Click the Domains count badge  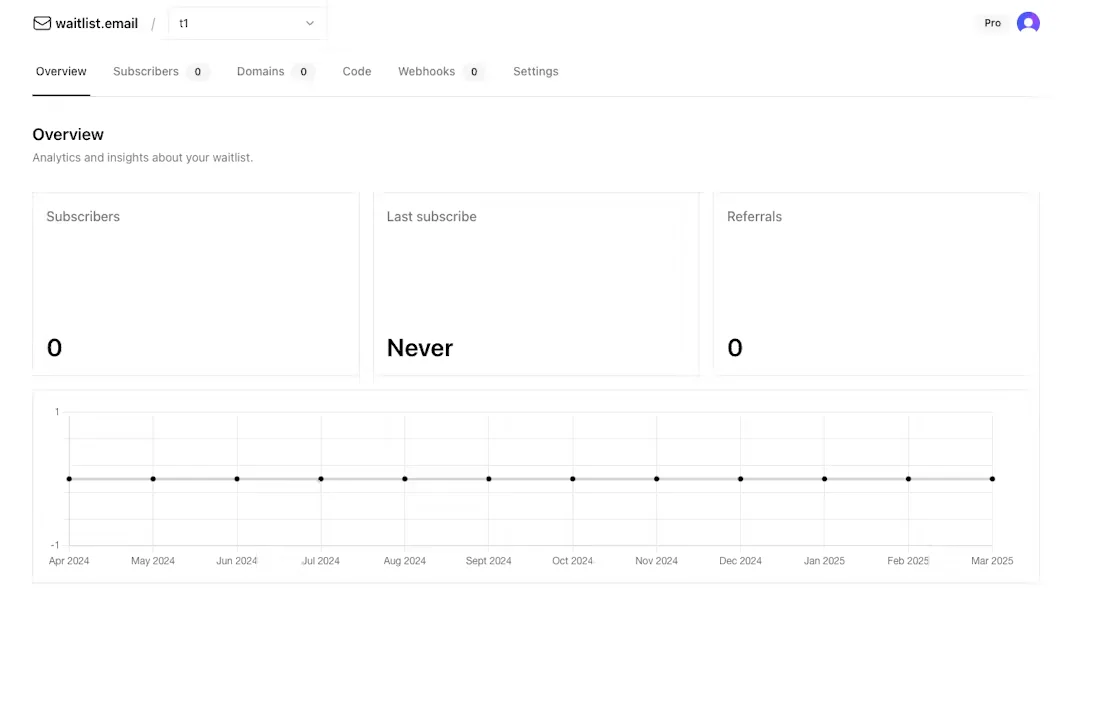click(x=303, y=71)
